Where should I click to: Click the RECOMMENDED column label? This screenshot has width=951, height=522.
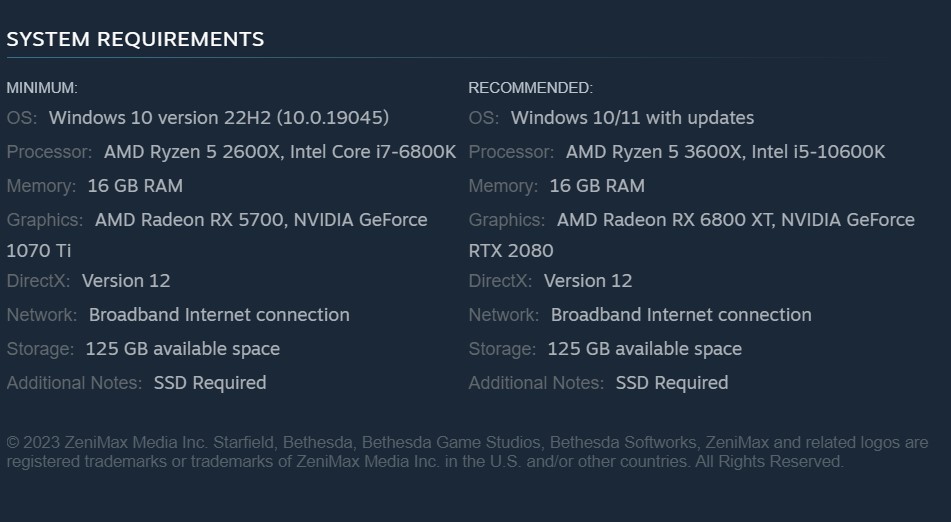point(530,88)
